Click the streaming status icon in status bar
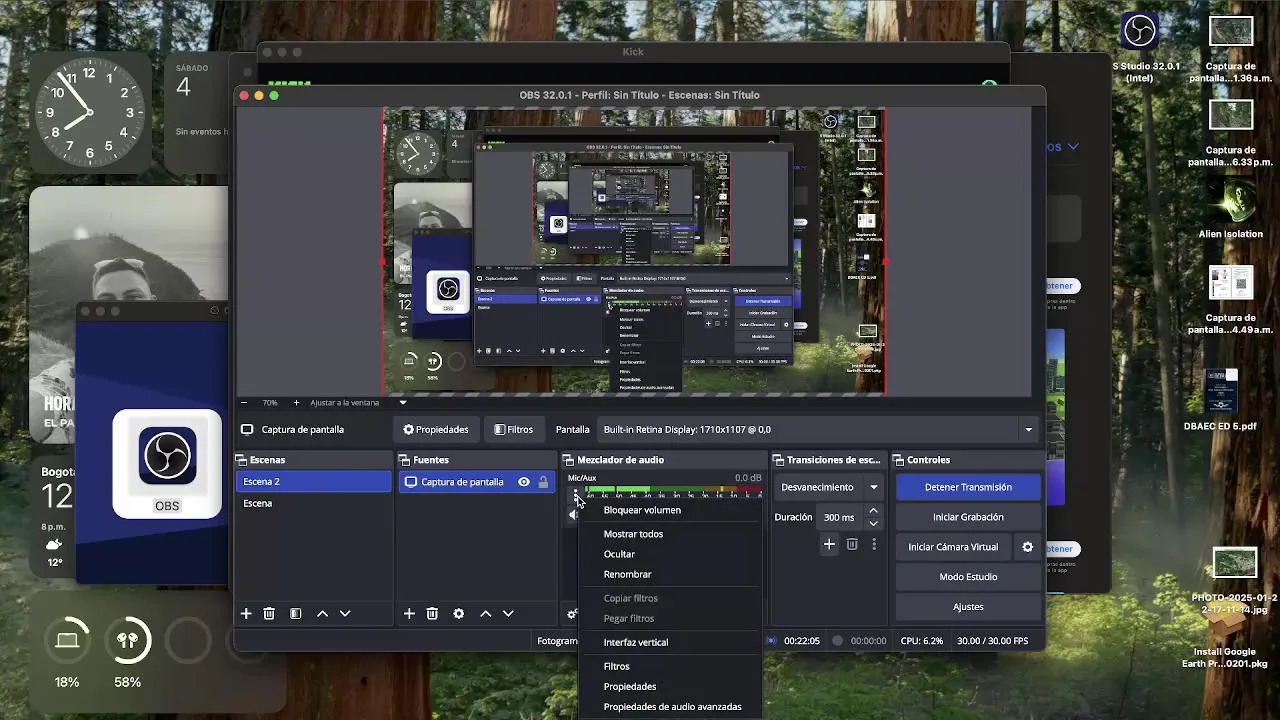Image resolution: width=1280 pixels, height=720 pixels. click(772, 640)
